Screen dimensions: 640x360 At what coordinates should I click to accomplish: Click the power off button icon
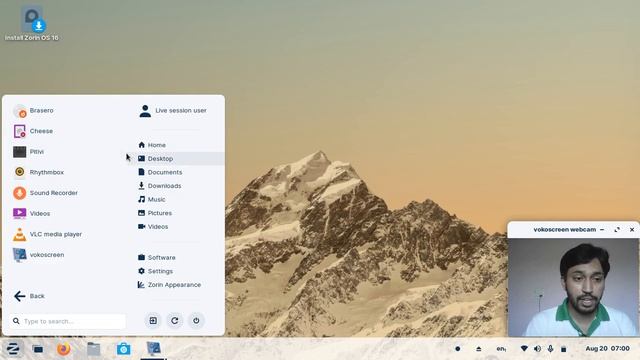click(x=196, y=321)
